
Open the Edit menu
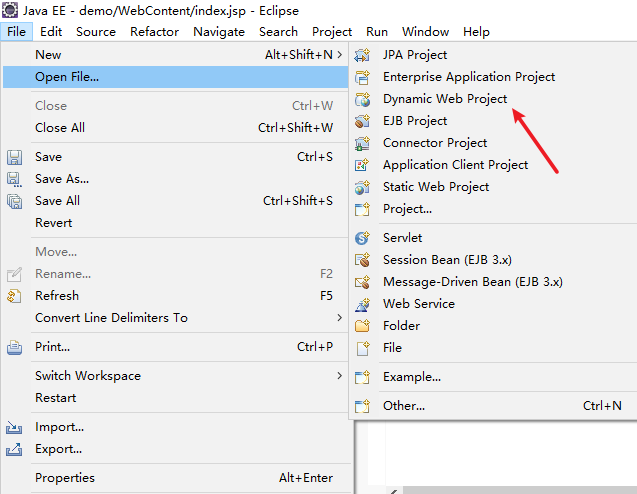(51, 32)
